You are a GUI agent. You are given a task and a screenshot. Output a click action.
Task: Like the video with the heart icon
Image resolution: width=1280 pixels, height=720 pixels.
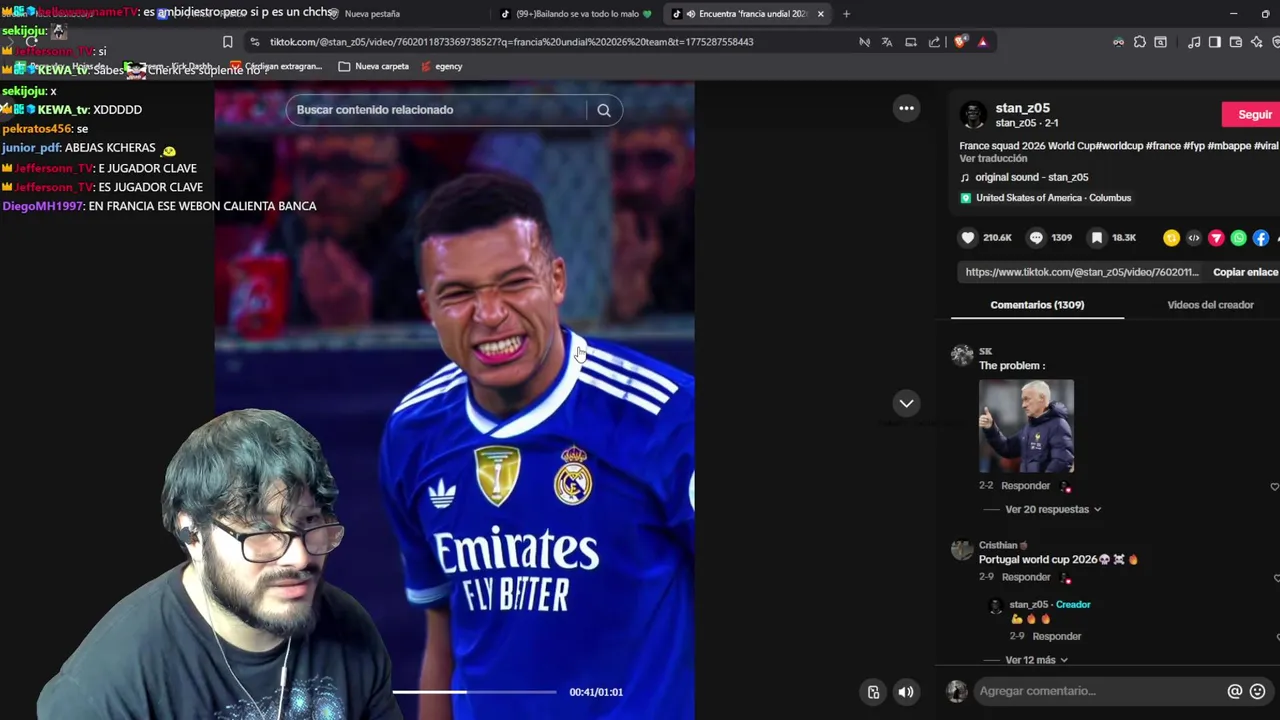967,238
